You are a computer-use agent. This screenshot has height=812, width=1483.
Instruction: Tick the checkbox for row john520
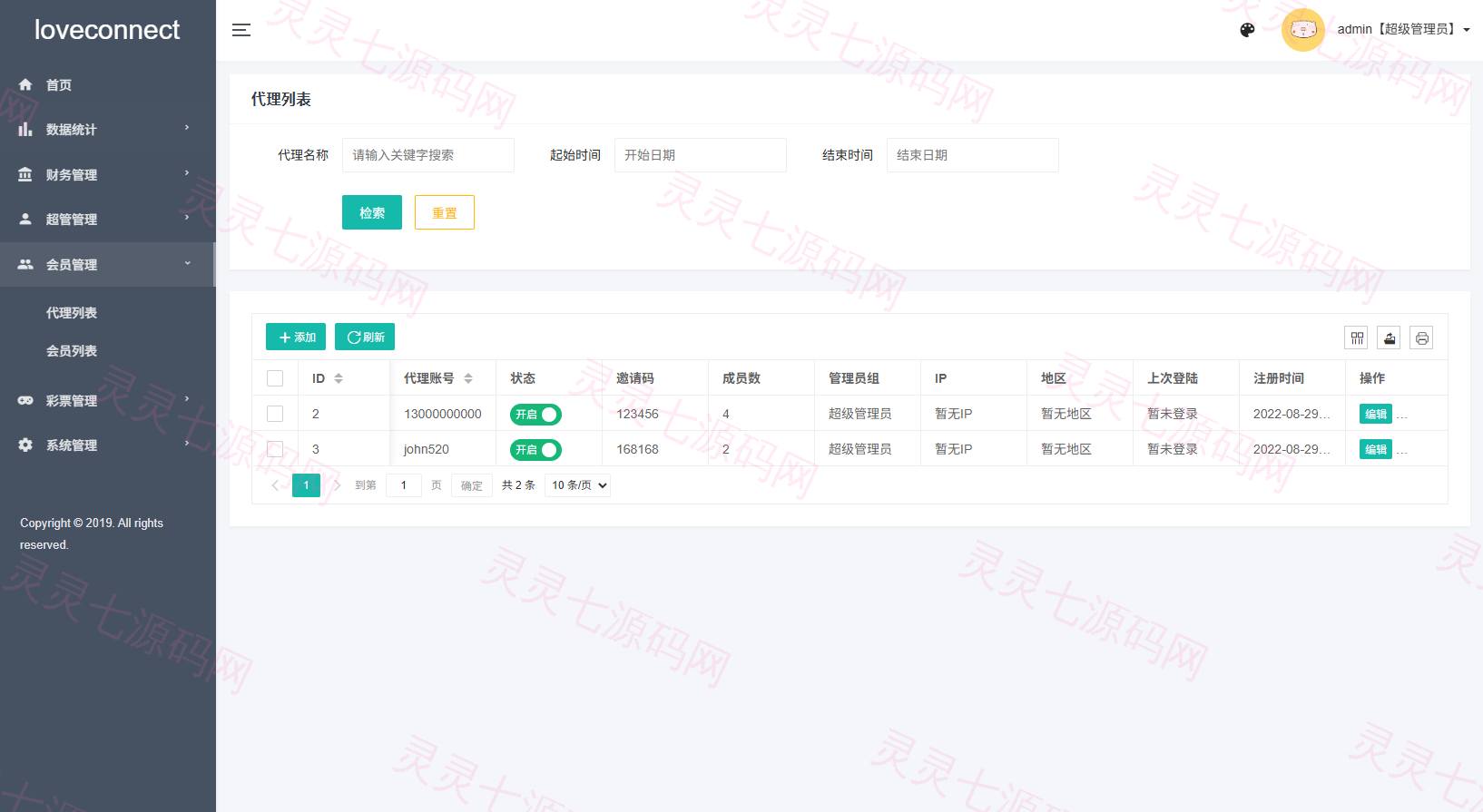[x=275, y=449]
